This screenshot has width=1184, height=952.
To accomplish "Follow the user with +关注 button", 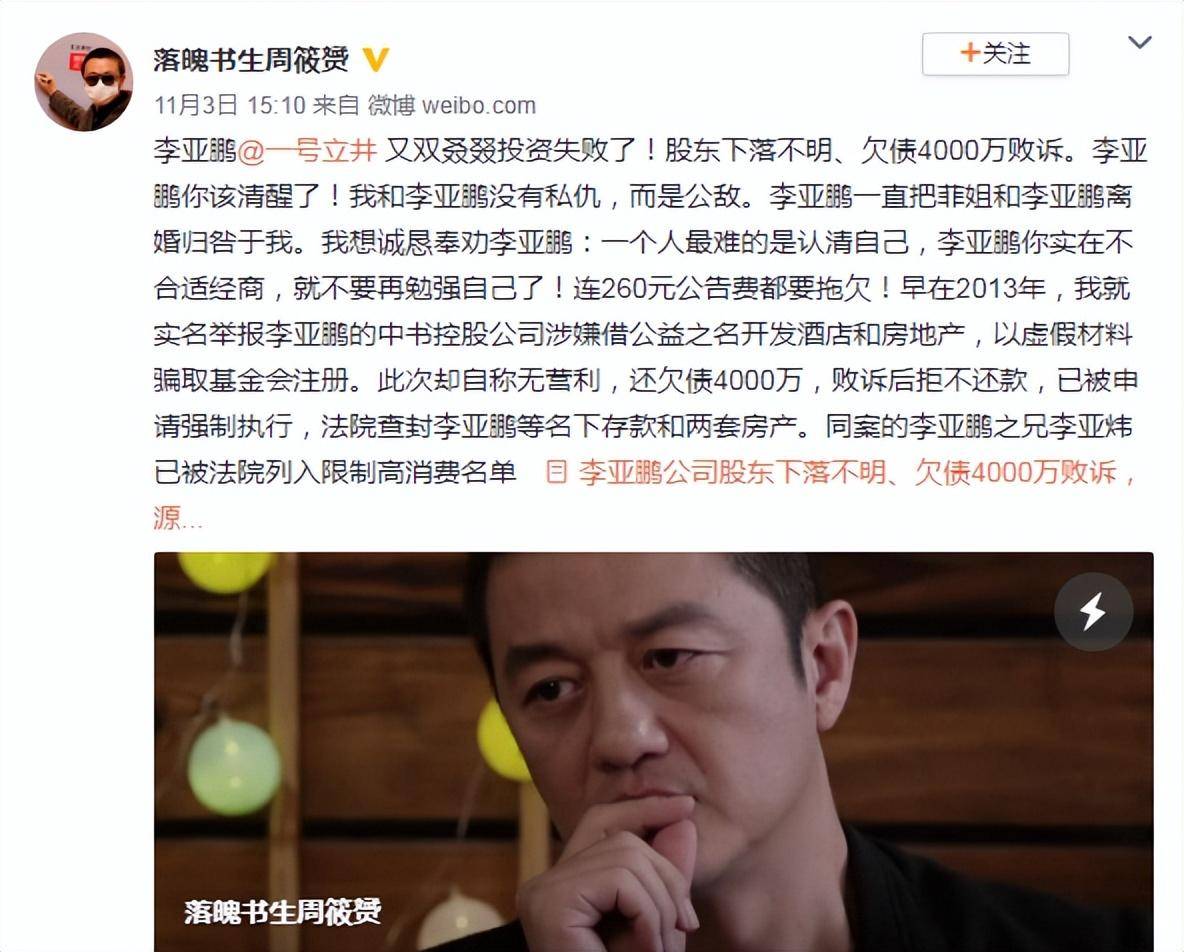I will click(995, 54).
